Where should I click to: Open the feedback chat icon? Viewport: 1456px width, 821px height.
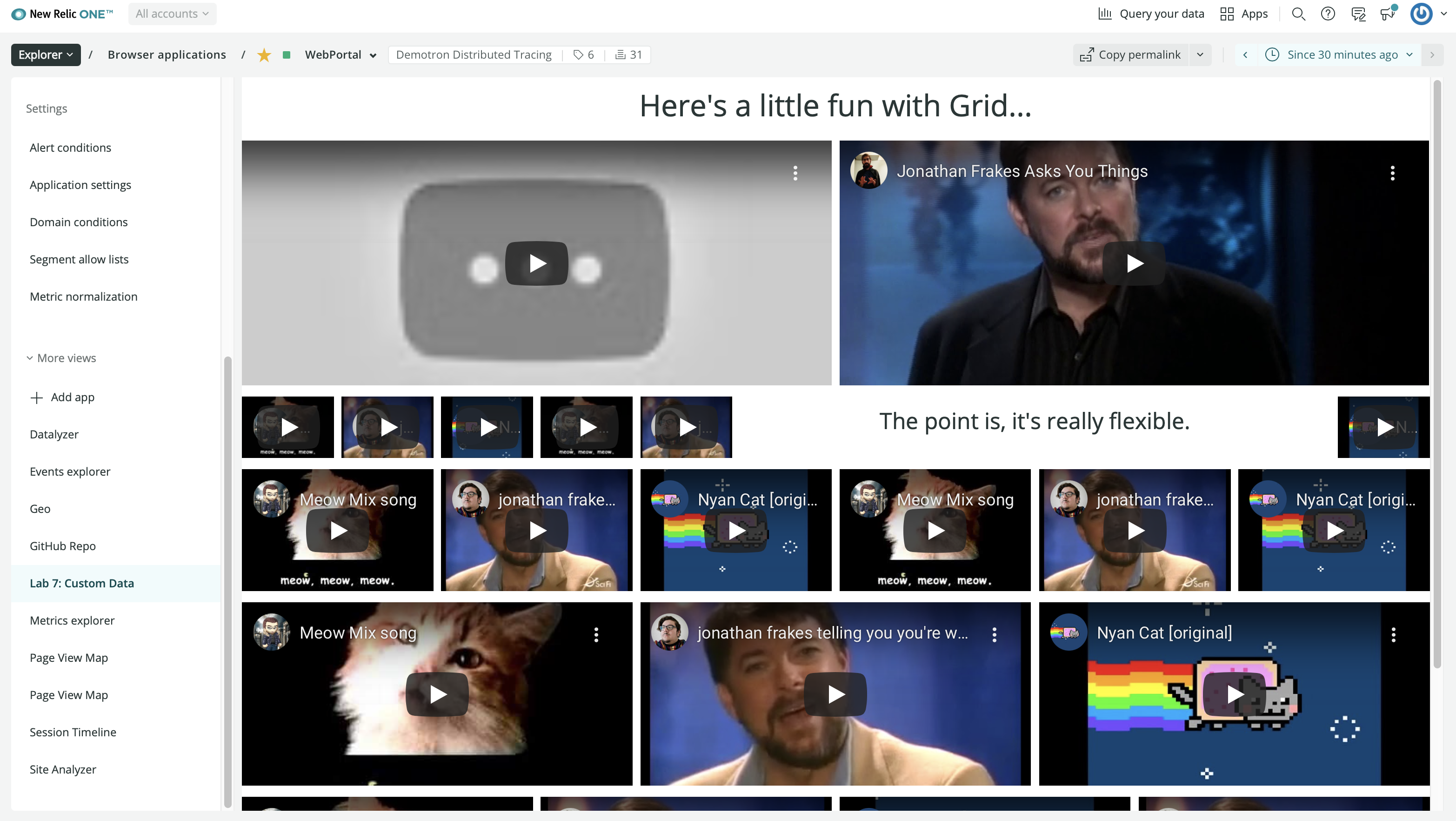1358,14
